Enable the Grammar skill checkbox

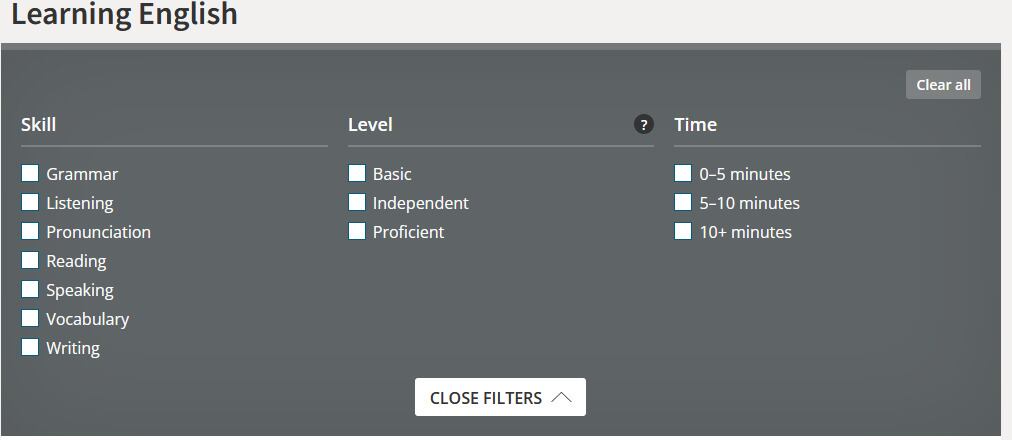(30, 173)
